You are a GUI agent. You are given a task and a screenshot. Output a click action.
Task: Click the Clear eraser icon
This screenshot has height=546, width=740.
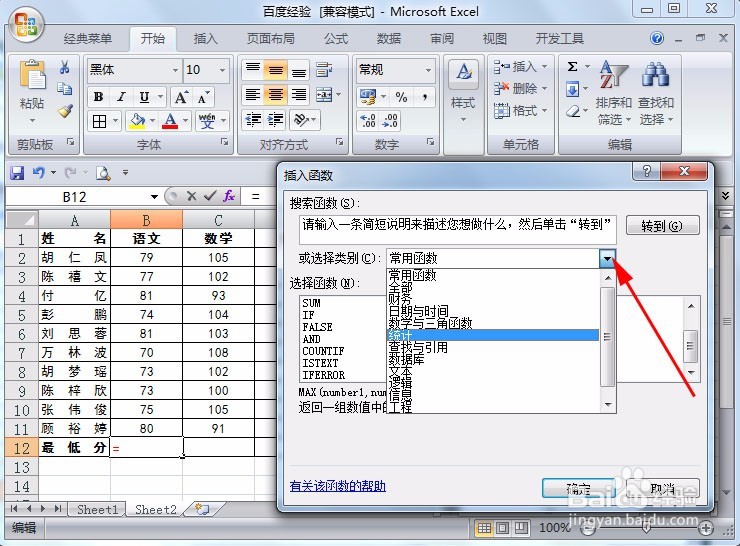(x=572, y=111)
